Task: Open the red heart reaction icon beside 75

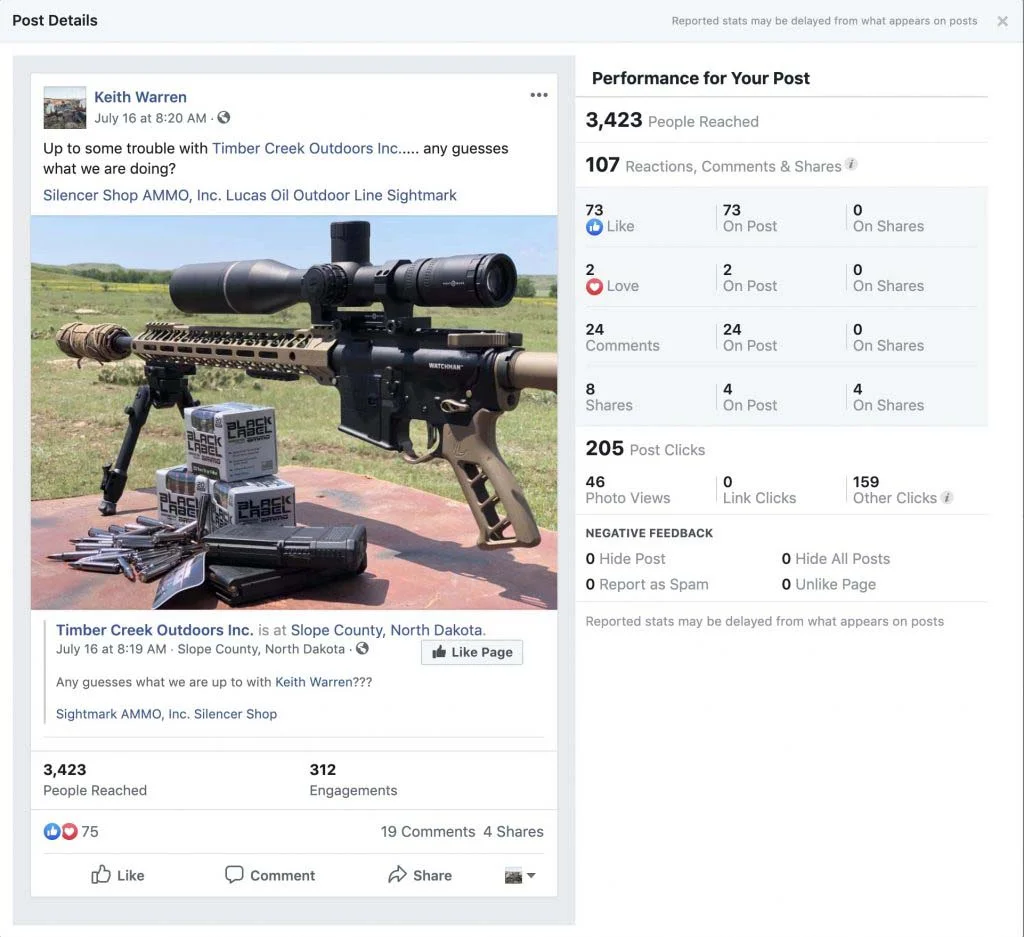Action: click(x=69, y=831)
